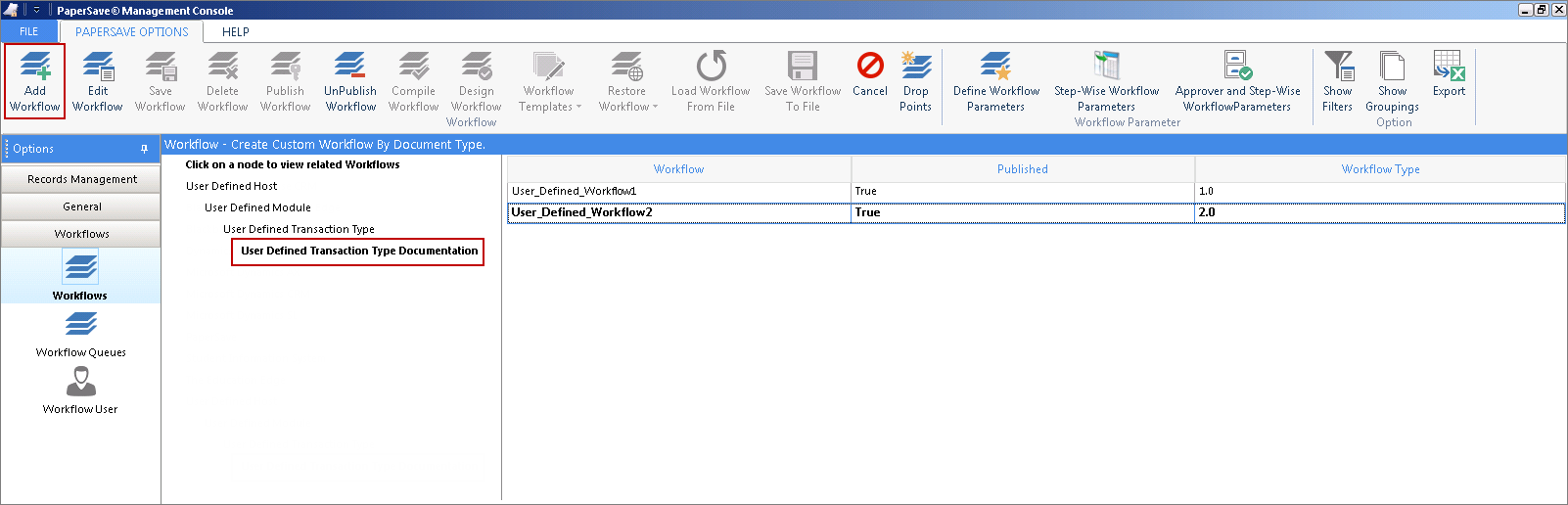Screen dimensions: 1568x505
Task: Click the PaperSave application icon in title bar
Action: (x=11, y=10)
